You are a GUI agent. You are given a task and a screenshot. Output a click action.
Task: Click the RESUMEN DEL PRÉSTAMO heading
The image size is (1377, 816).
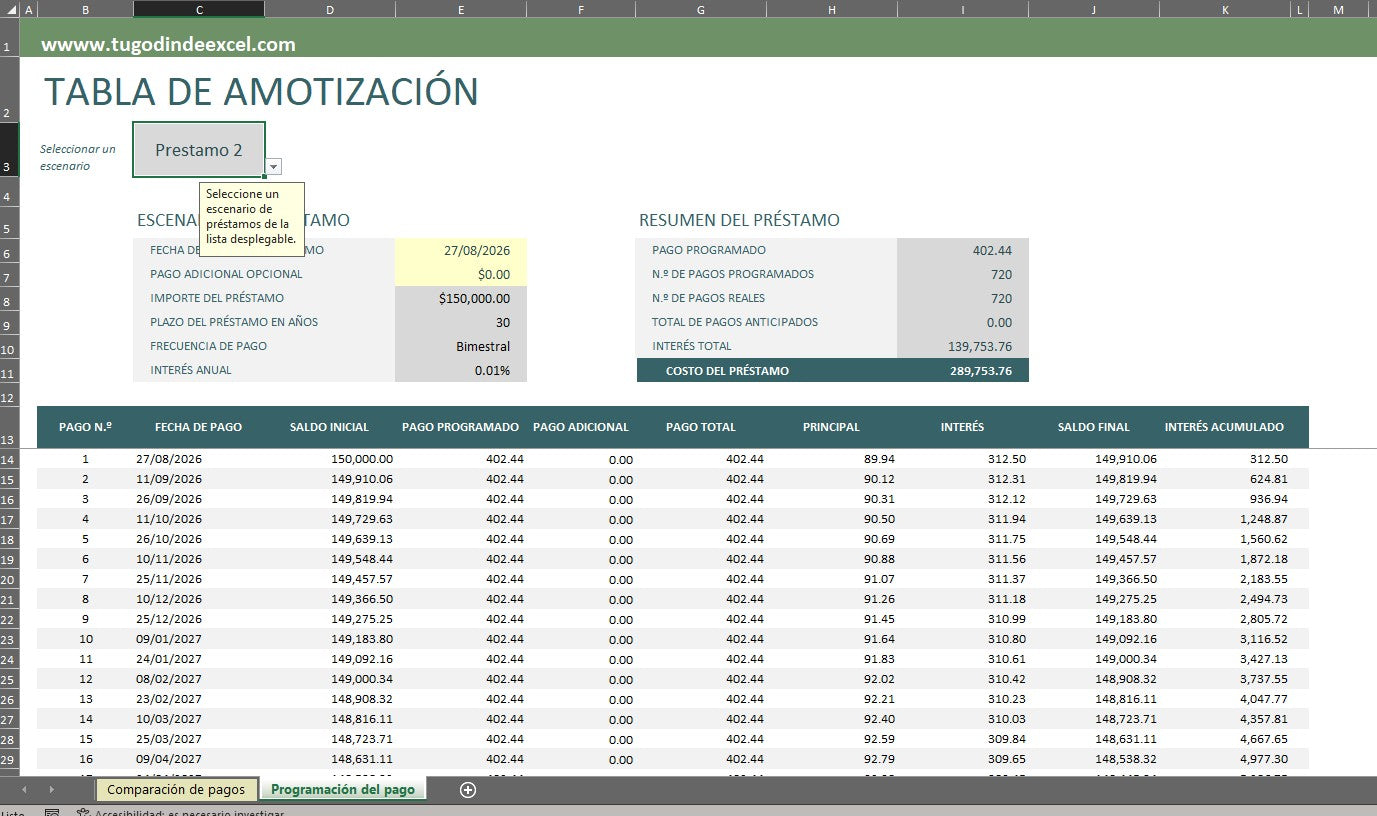(739, 220)
